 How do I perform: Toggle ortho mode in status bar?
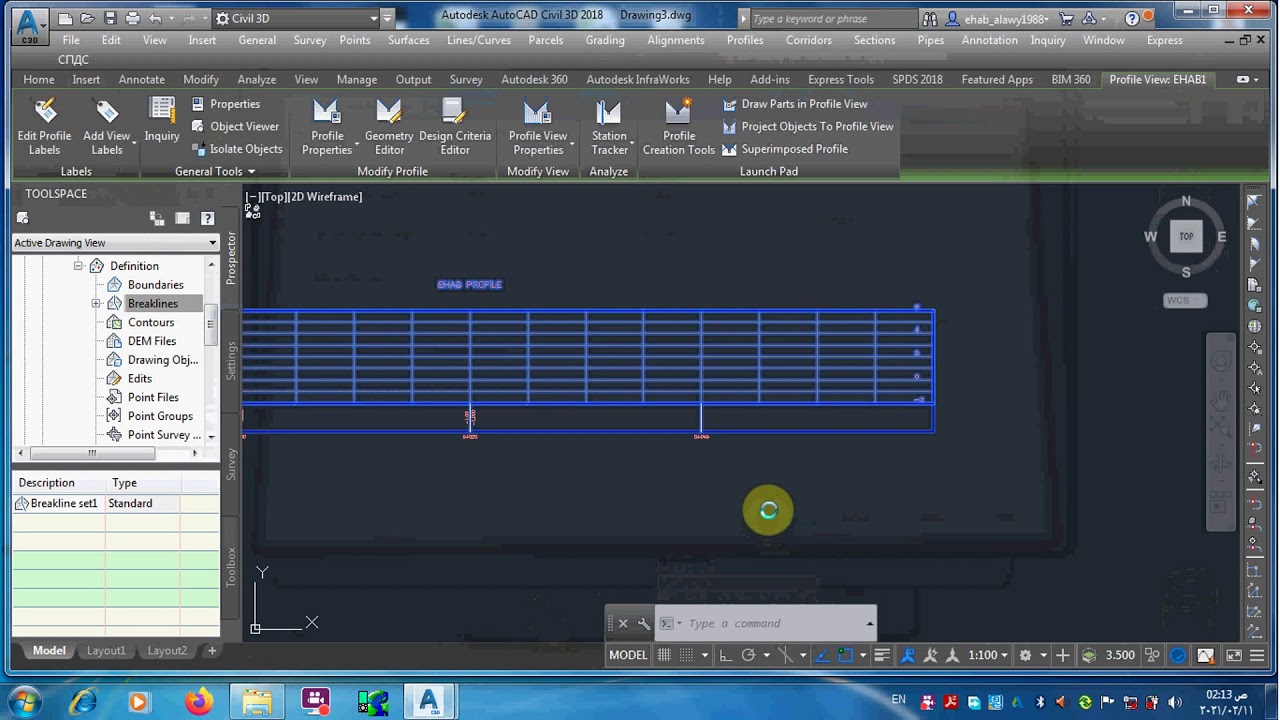point(725,655)
